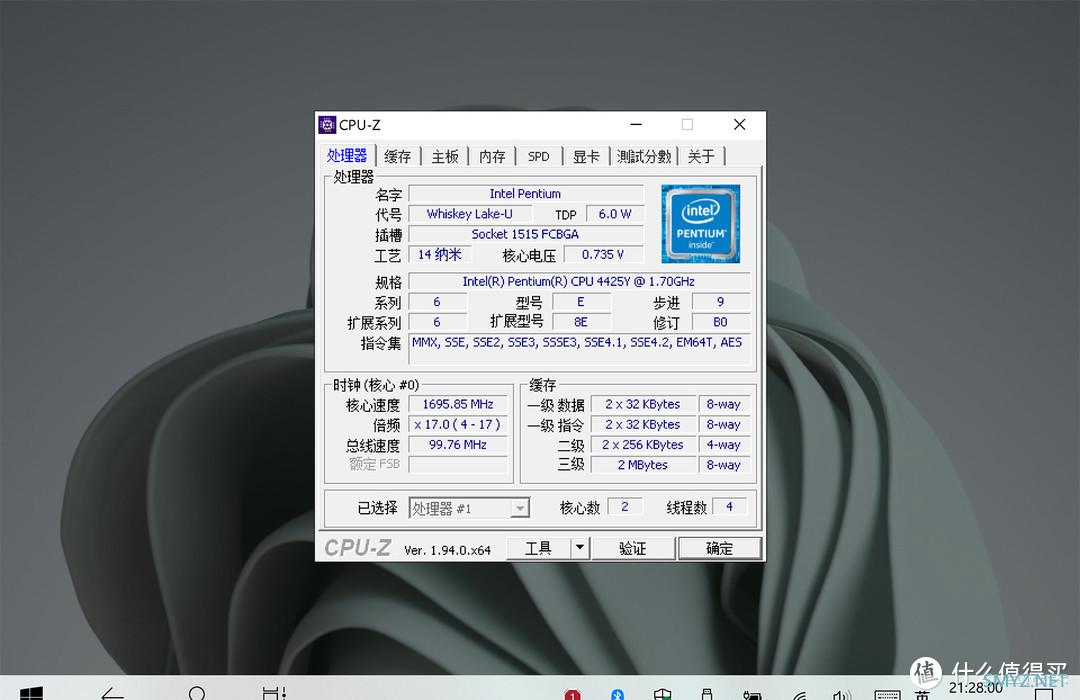
Task: Click the 型号 value E
Action: tap(581, 302)
